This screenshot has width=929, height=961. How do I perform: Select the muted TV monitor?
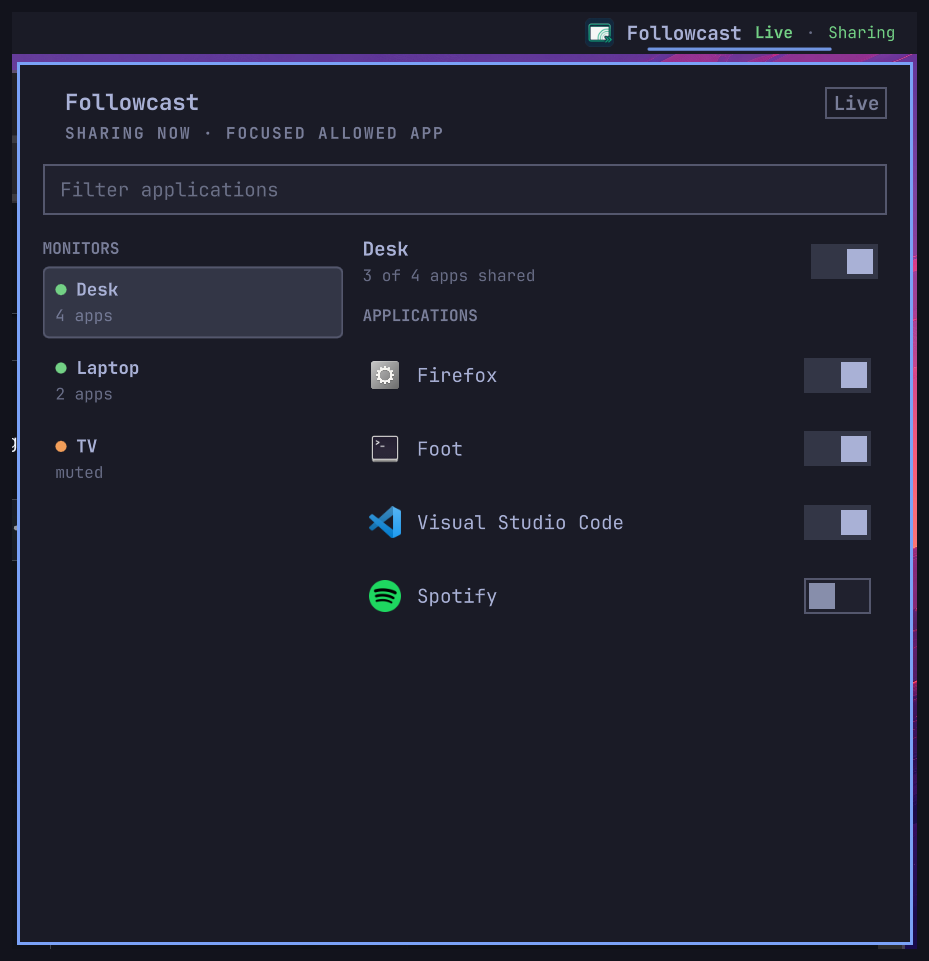pyautogui.click(x=192, y=459)
